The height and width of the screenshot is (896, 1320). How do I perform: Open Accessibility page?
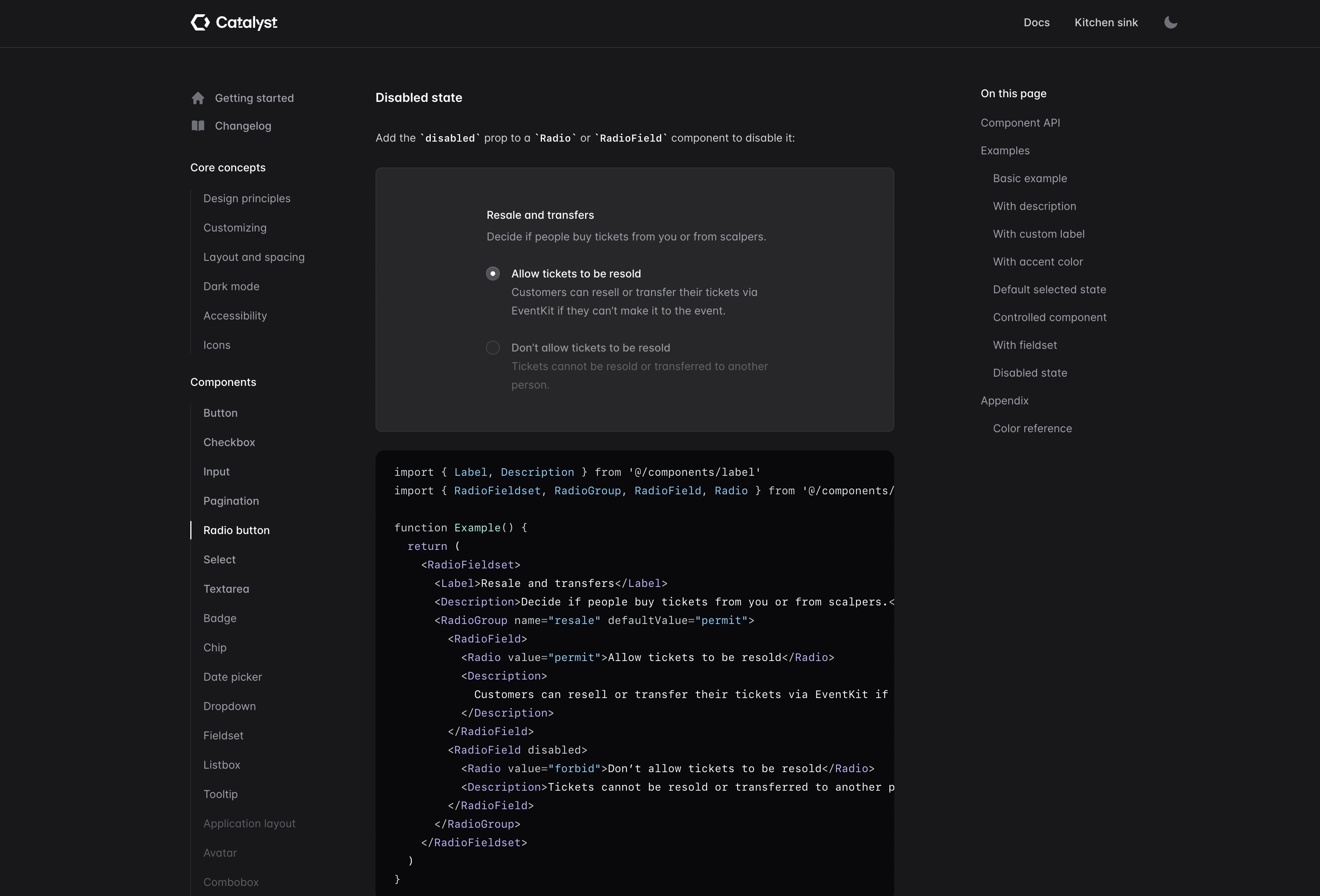click(235, 316)
